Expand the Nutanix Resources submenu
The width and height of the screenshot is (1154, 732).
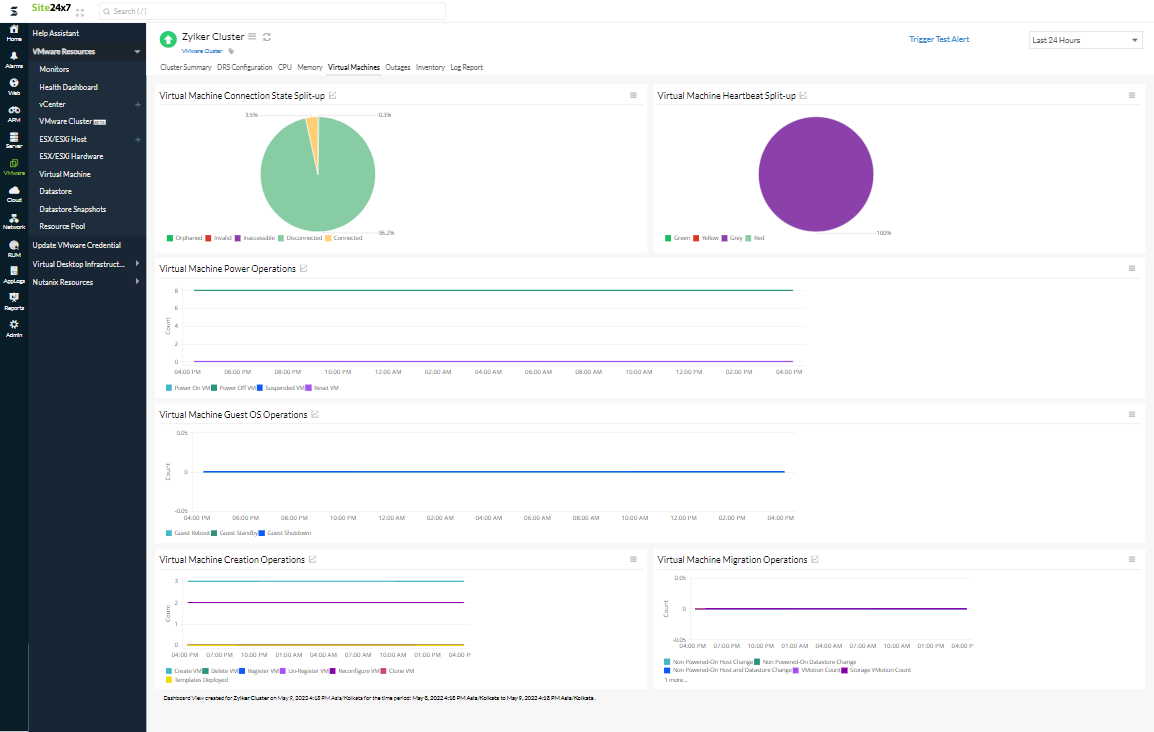[x=138, y=282]
